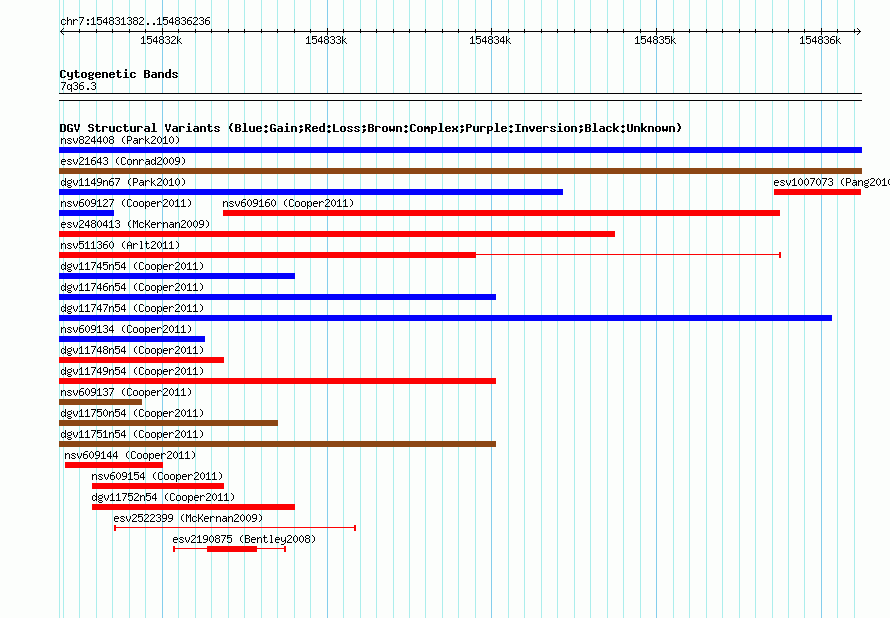Screen dimensions: 890x618
Task: Click the esv2480413 (McKernan2009) red bar
Action: click(337, 234)
